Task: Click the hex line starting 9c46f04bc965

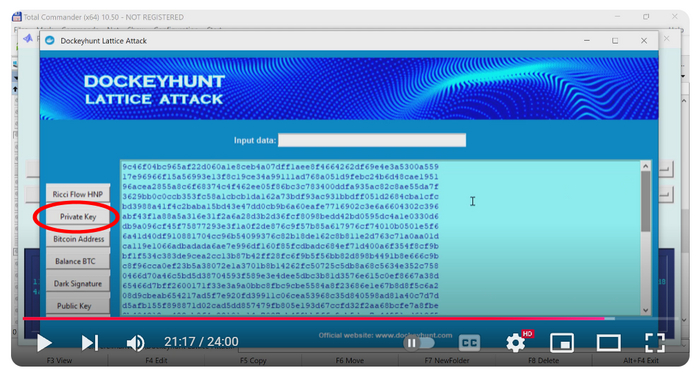Action: pos(280,167)
